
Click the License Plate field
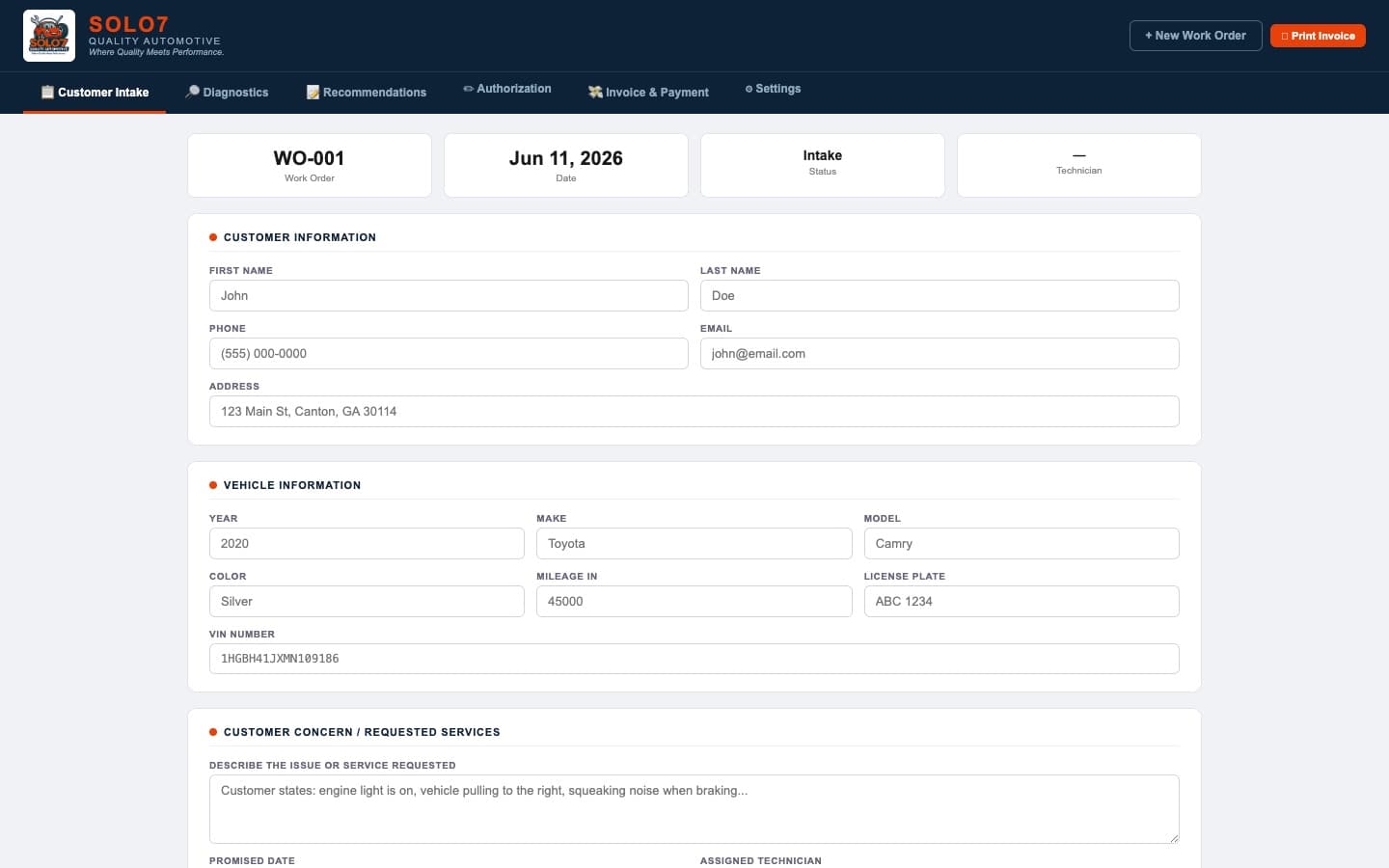[x=1021, y=601]
